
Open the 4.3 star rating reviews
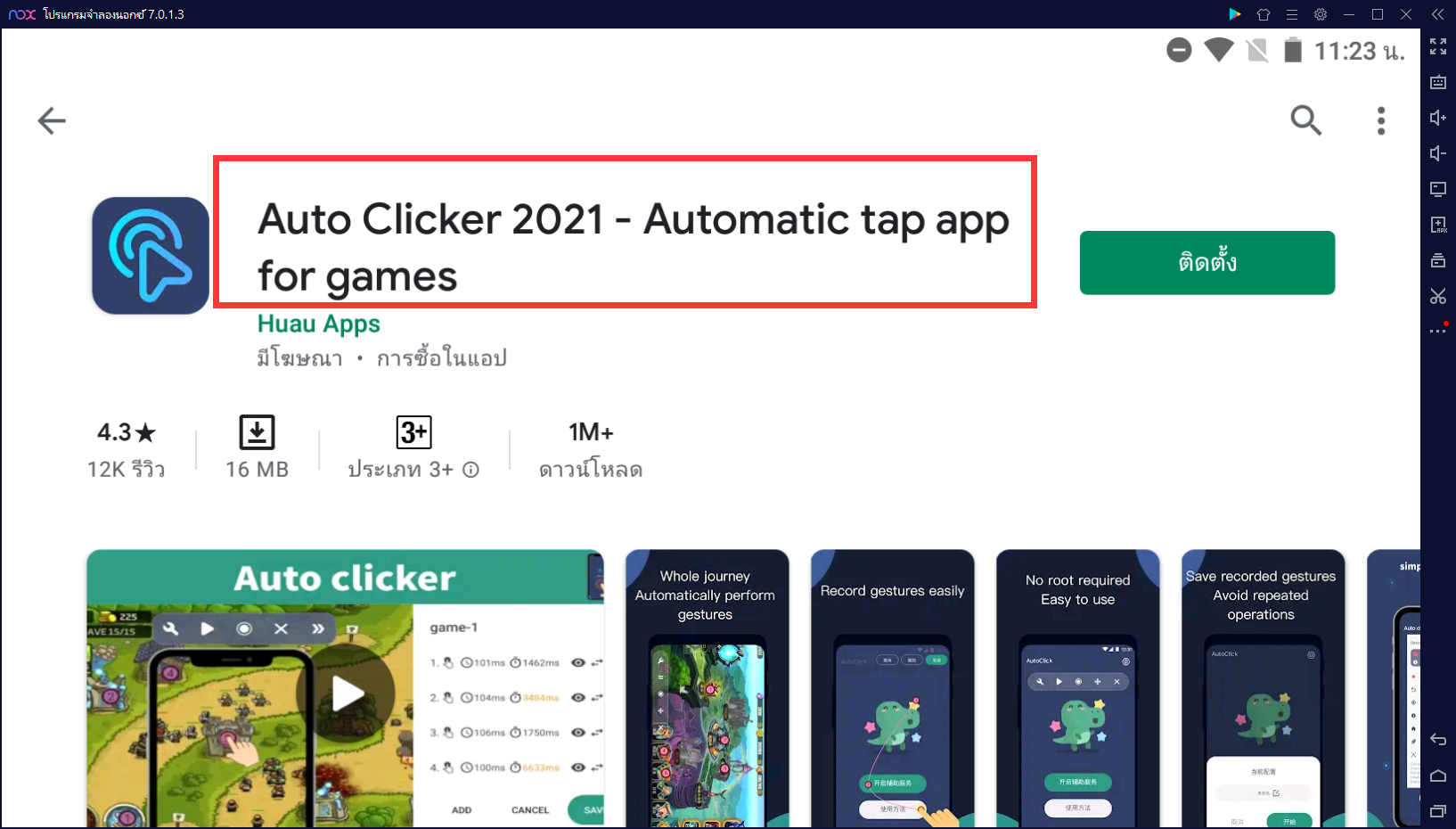(x=126, y=449)
